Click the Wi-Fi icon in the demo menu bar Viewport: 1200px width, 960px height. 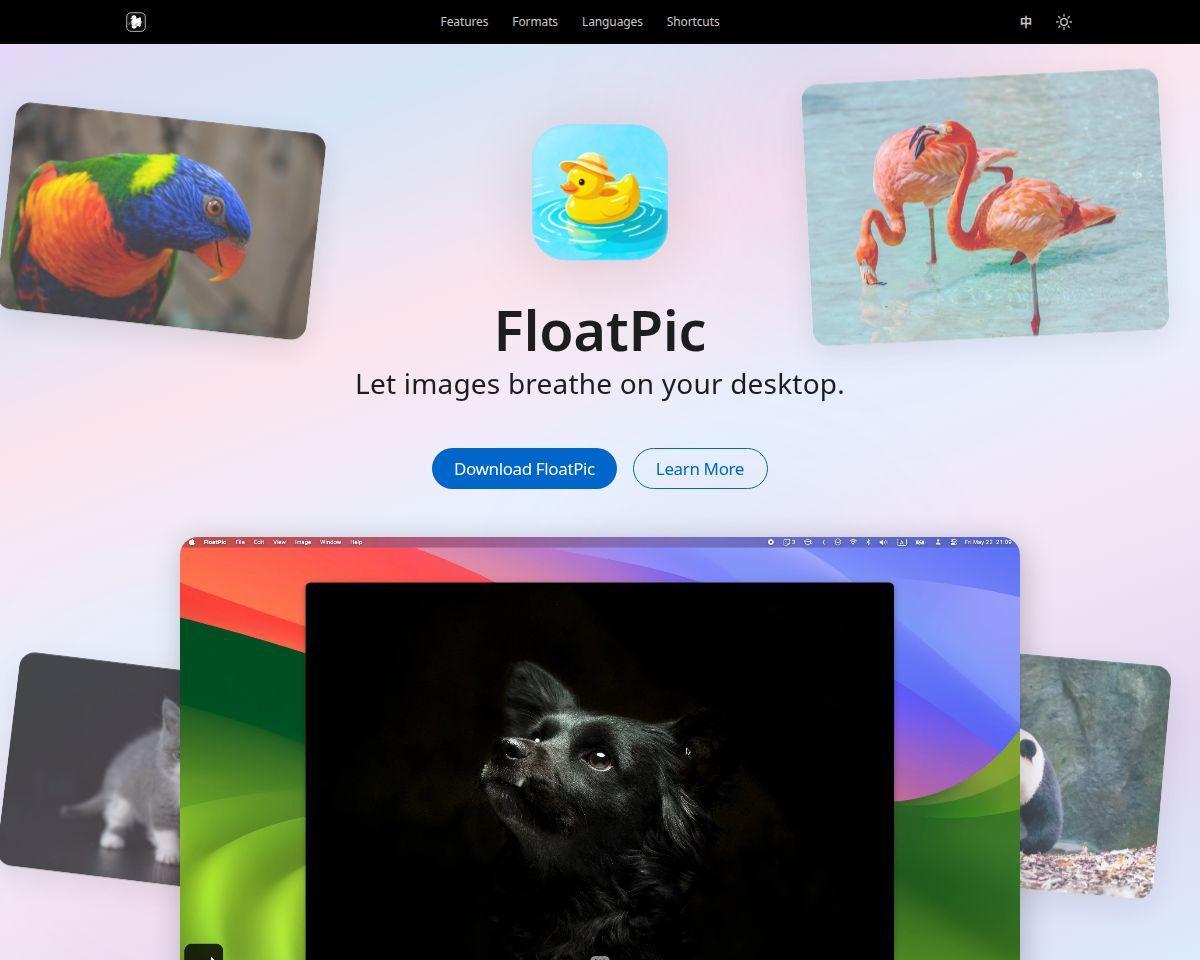click(853, 542)
